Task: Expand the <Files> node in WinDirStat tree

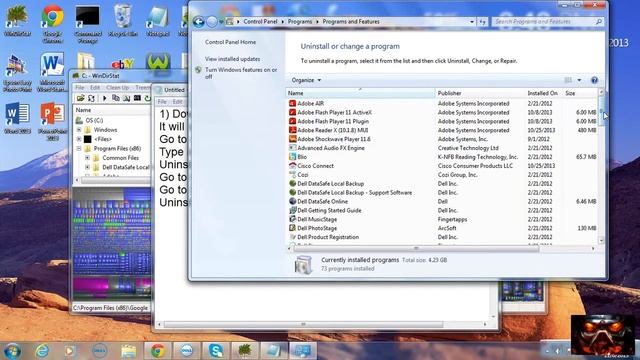Action: pyautogui.click(x=79, y=139)
